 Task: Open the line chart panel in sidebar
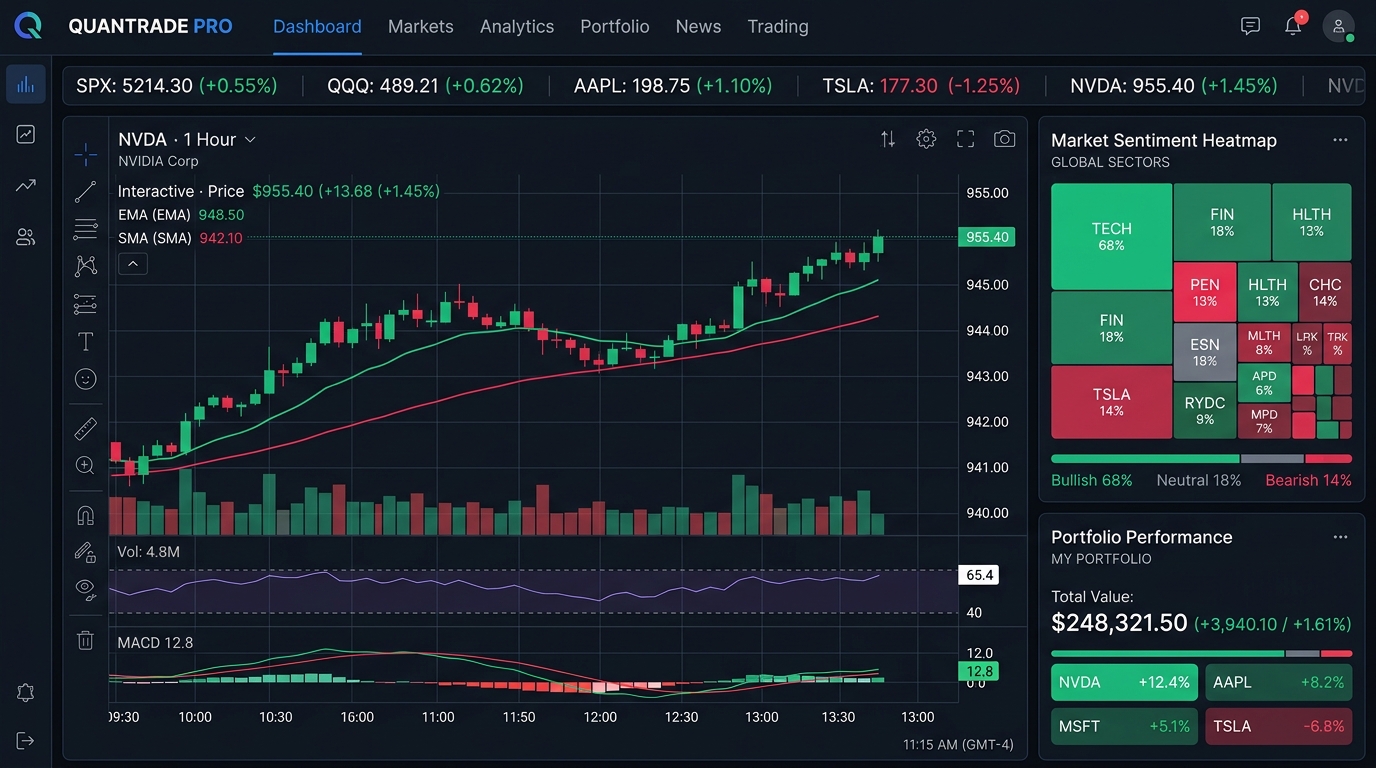26,134
